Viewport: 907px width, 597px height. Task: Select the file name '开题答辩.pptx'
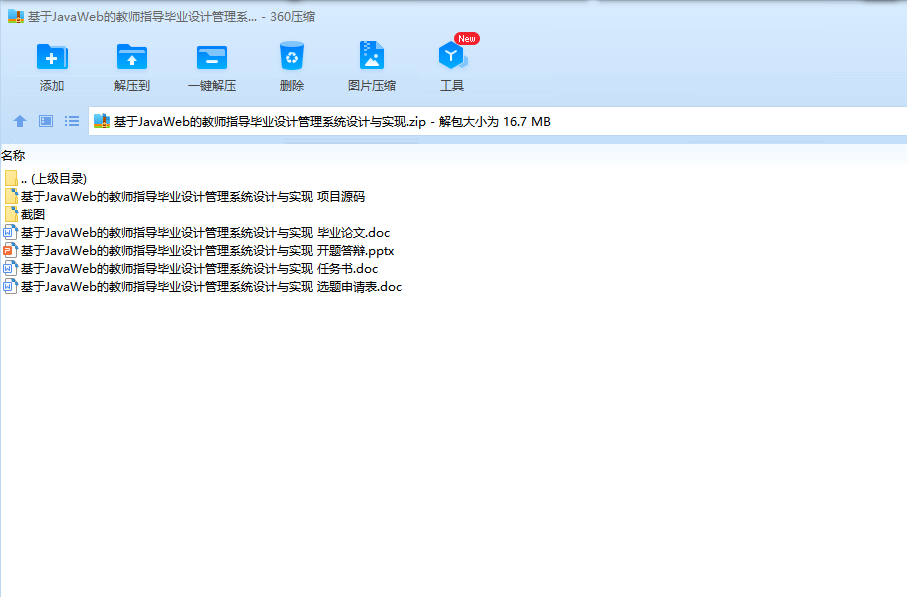208,250
